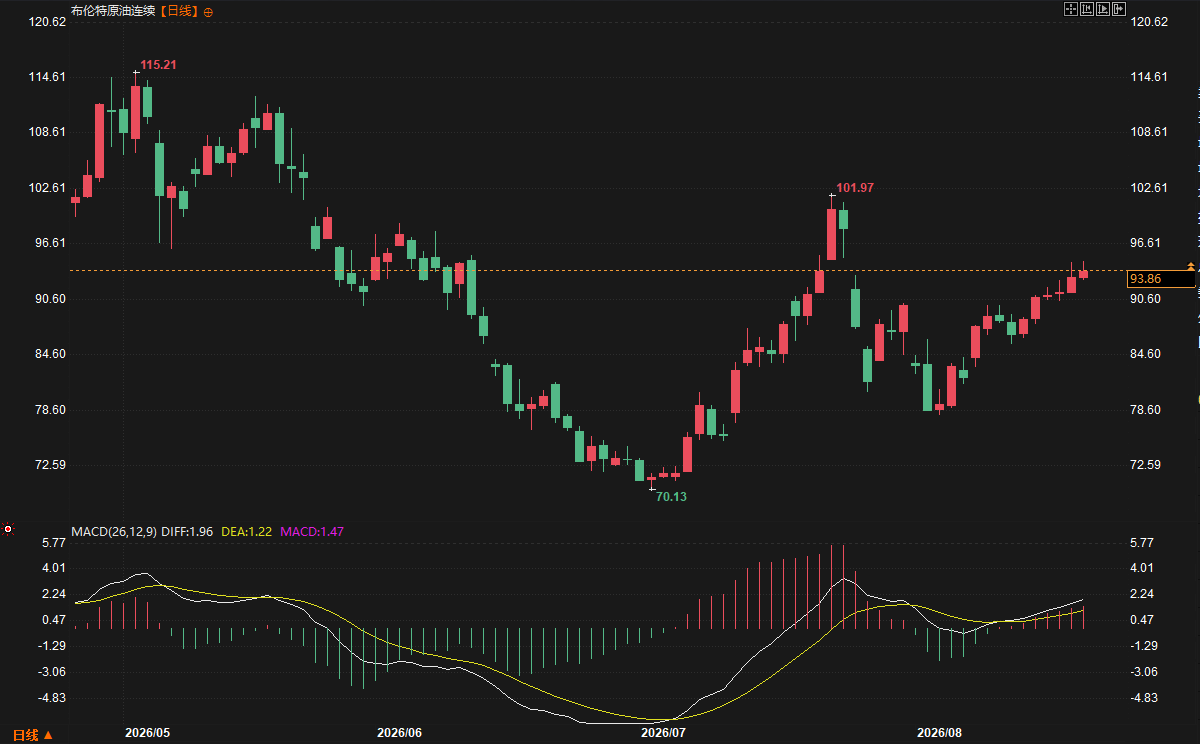The width and height of the screenshot is (1200, 744).
Task: Click the 2026/05 date axis label
Action: (146, 732)
